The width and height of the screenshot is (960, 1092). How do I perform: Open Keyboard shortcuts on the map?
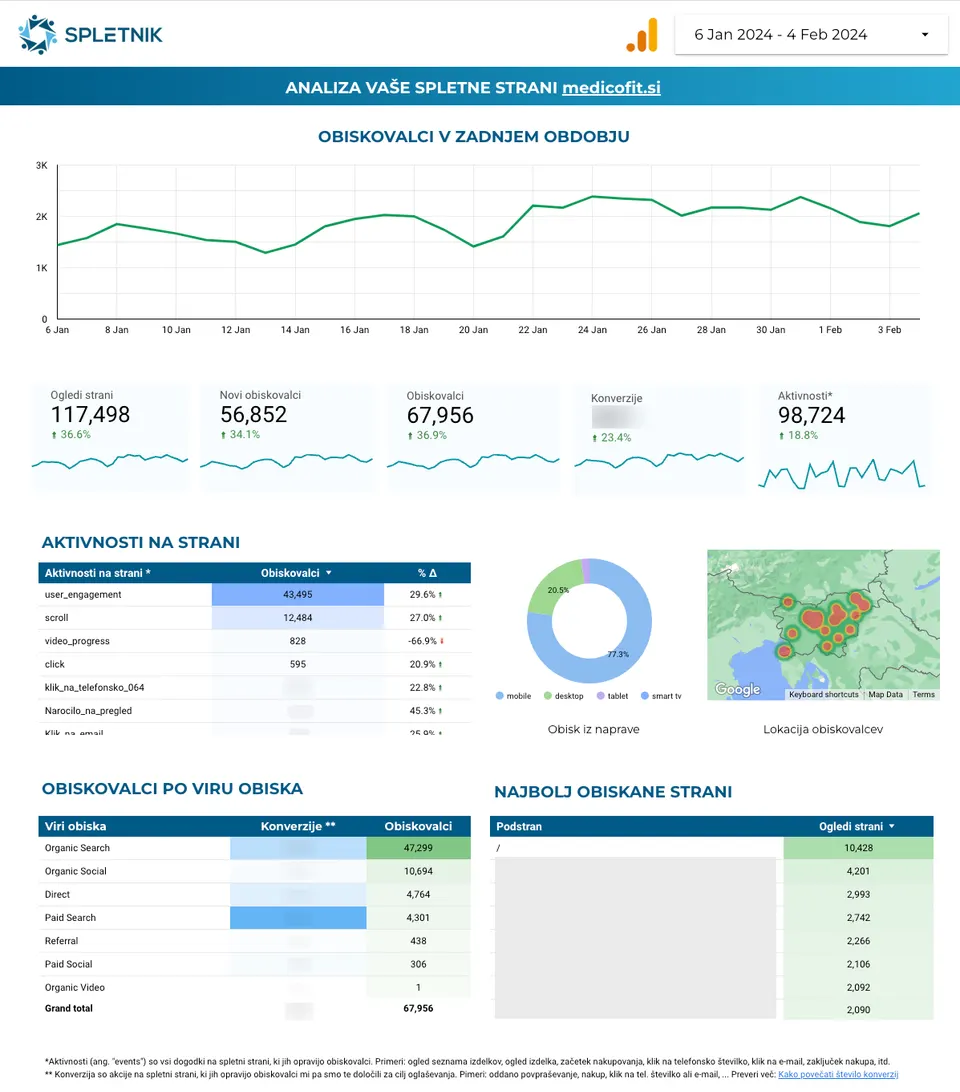(x=823, y=694)
